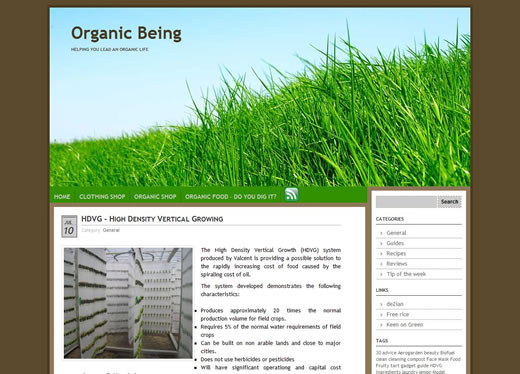Open Organic Food - Do You Dig It?
Image resolution: width=520 pixels, height=374 pixels.
coord(231,197)
